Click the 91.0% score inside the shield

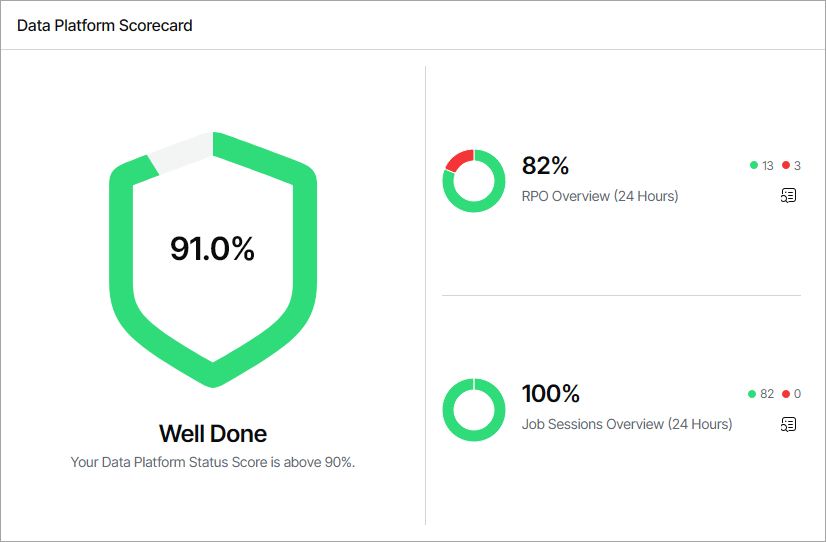[x=212, y=249]
